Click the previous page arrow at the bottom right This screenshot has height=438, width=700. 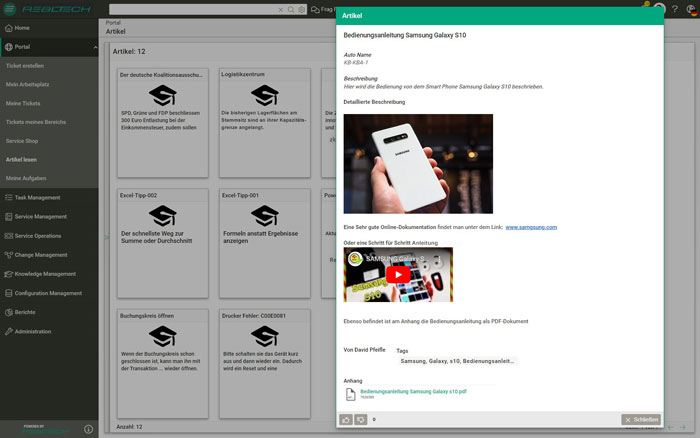click(x=671, y=427)
